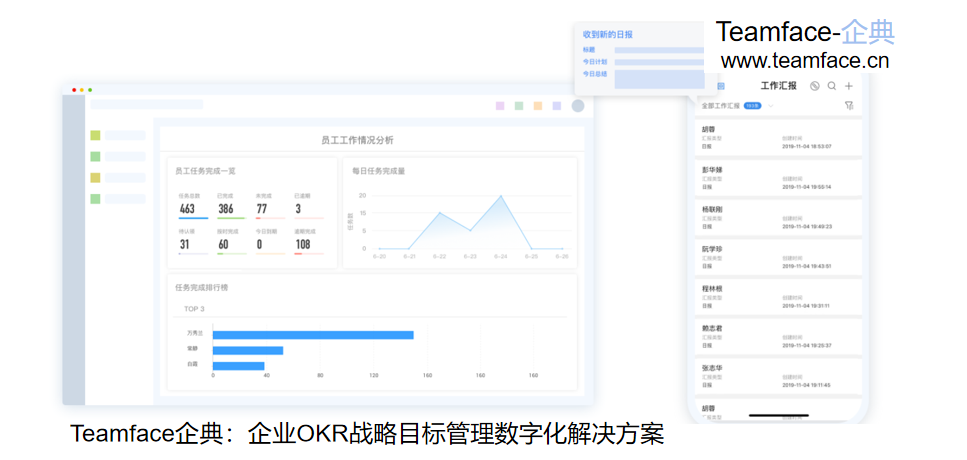The width and height of the screenshot is (967, 460).
Task: Select the mustard square item in sidebar
Action: (95, 178)
